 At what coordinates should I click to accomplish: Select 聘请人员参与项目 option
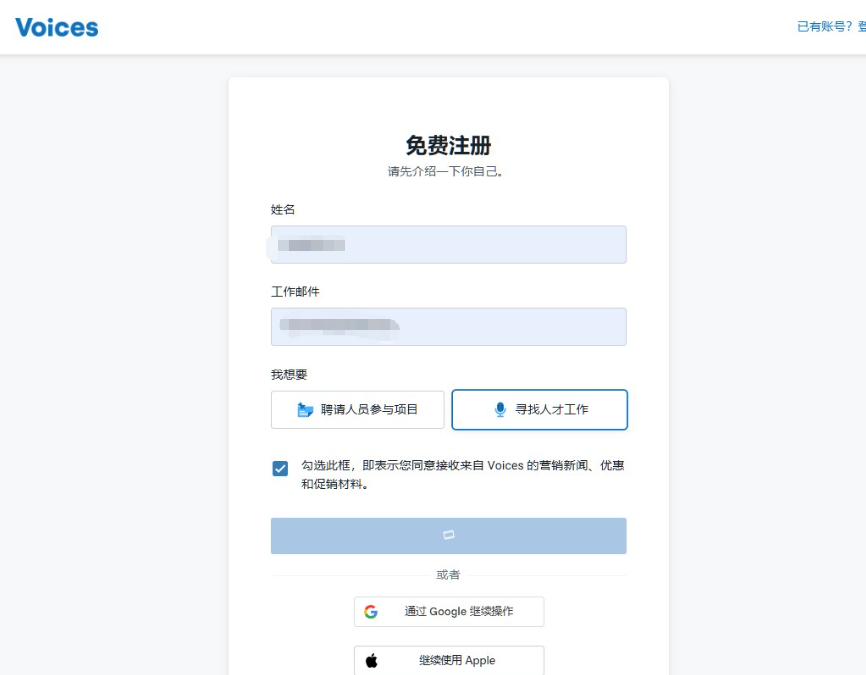click(x=357, y=409)
